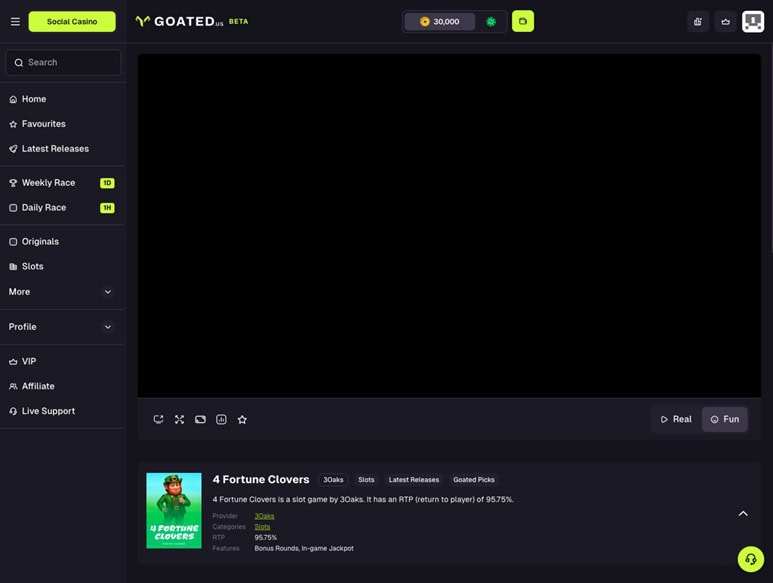Switch to Fun play mode
This screenshot has height=583, width=773.
pos(725,419)
